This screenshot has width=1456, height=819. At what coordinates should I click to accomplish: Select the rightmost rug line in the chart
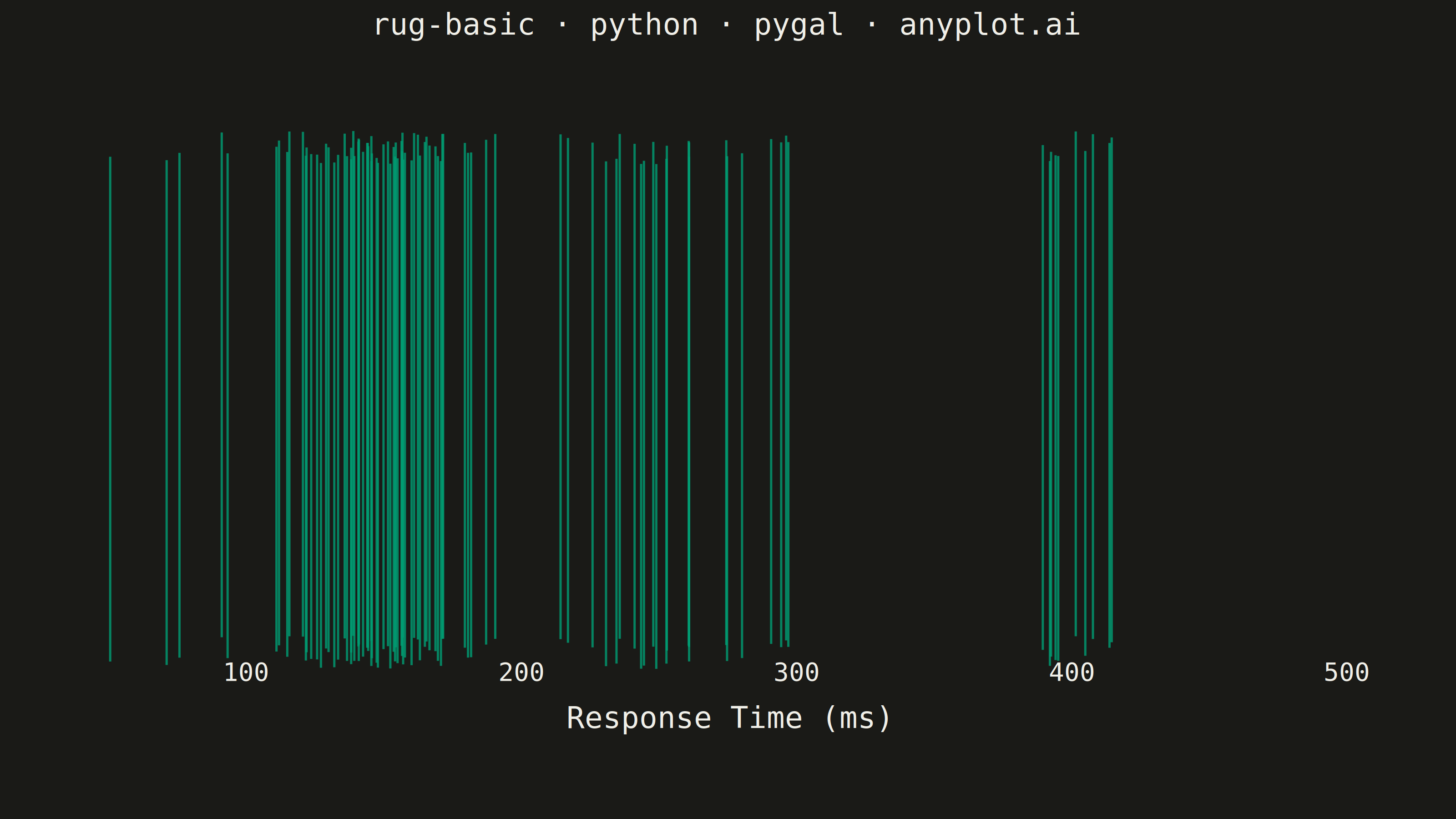coord(1112,390)
